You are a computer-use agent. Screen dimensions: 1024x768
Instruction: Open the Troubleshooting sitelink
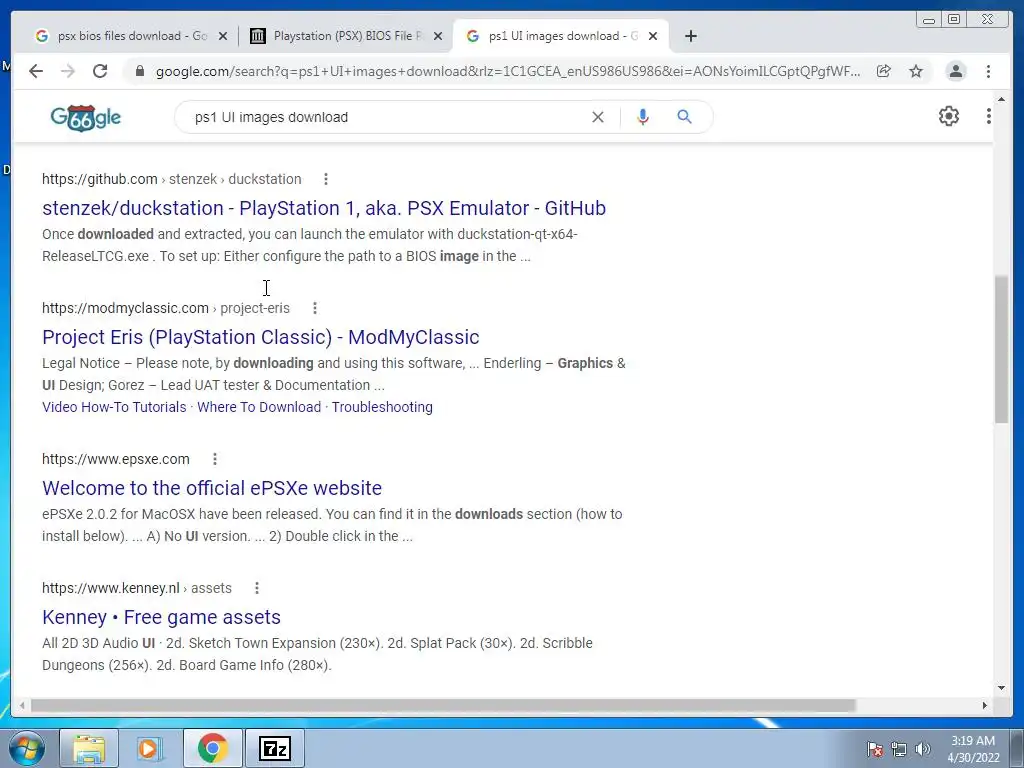(382, 407)
